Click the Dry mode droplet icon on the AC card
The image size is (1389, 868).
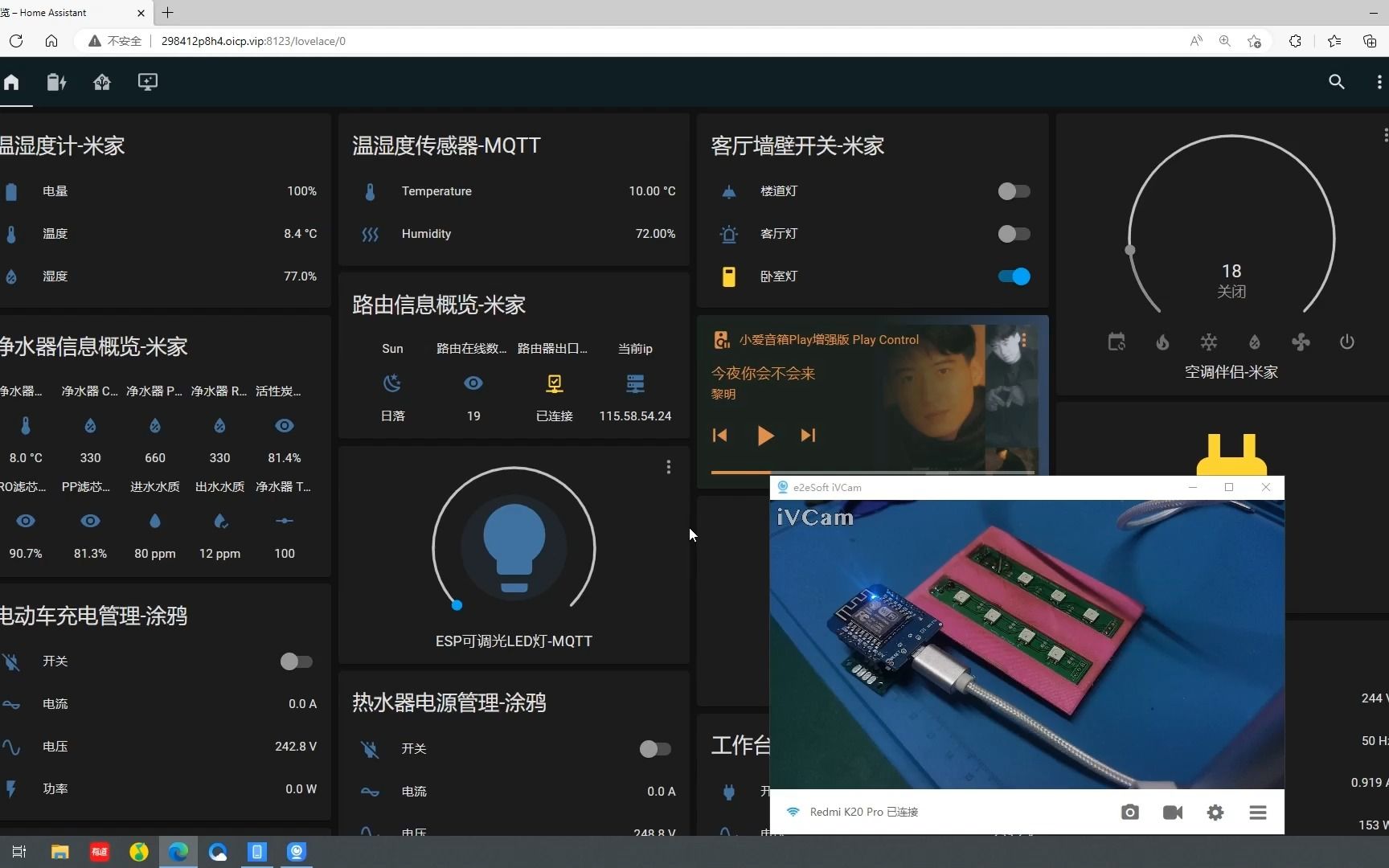pyautogui.click(x=1255, y=342)
